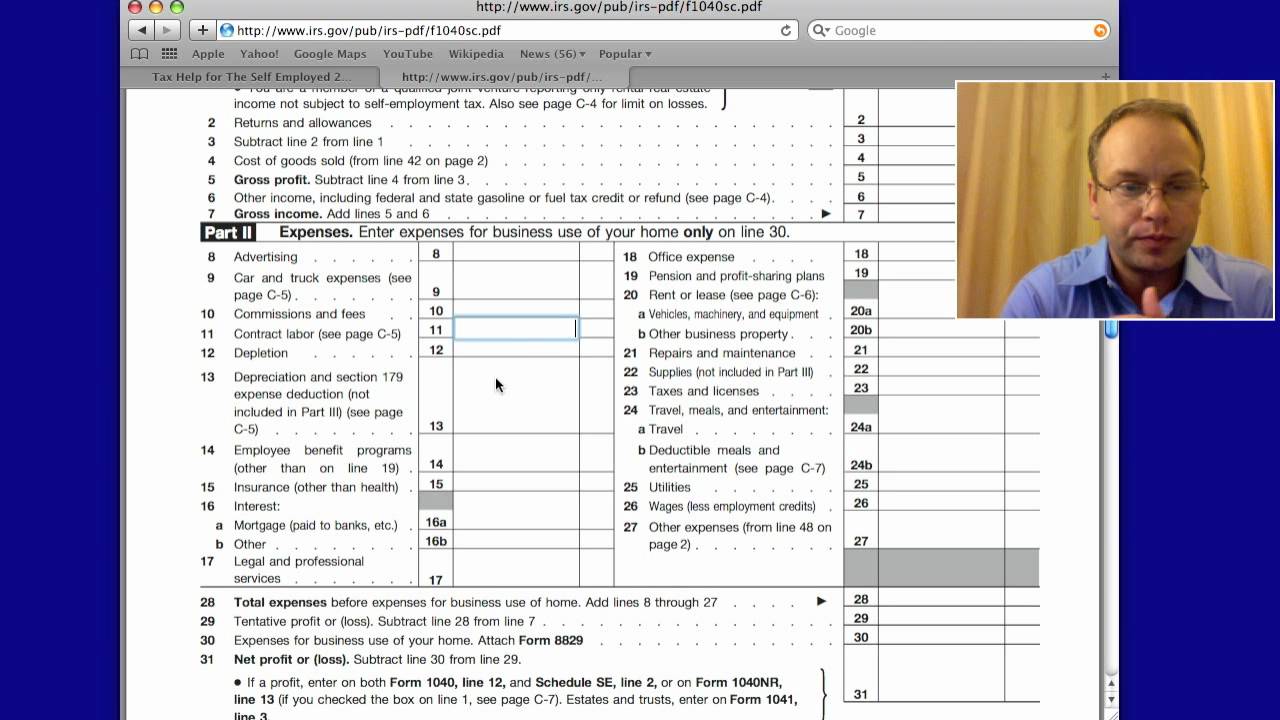
Task: Click the 'Gross profit.' line 5 text
Action: [272, 180]
